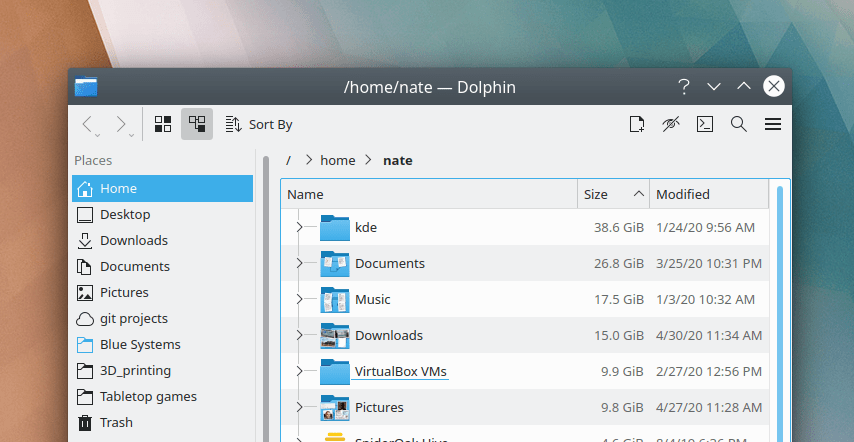Viewport: 854px width, 442px height.
Task: Open the Sort By menu
Action: [x=259, y=124]
